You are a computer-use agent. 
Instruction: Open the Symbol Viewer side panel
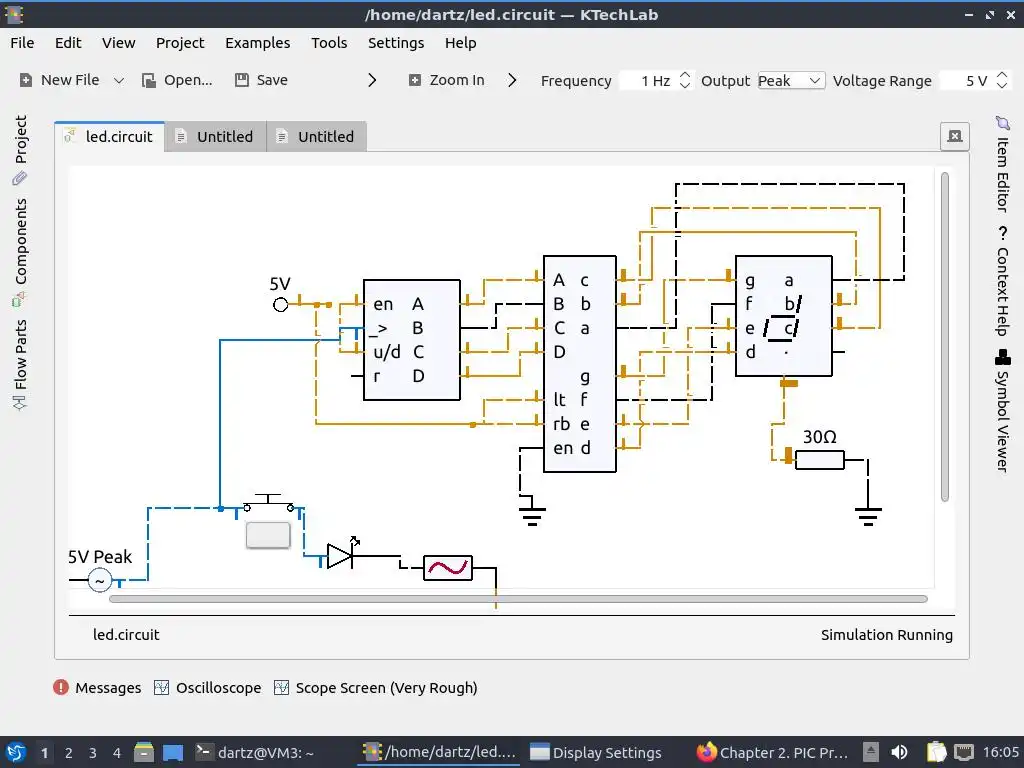click(x=1002, y=411)
